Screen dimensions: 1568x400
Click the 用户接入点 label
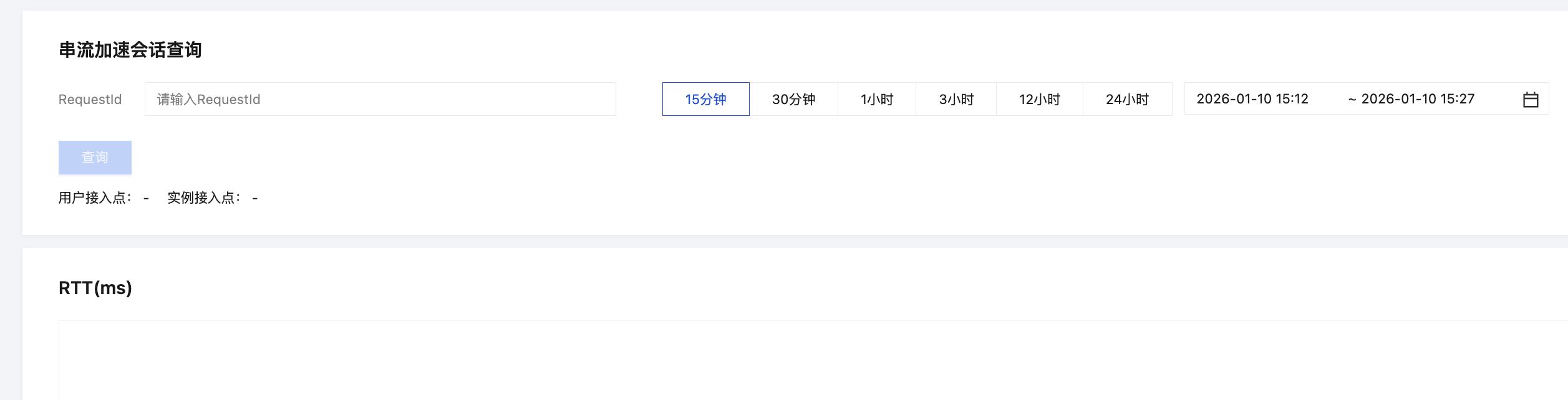pyautogui.click(x=95, y=198)
